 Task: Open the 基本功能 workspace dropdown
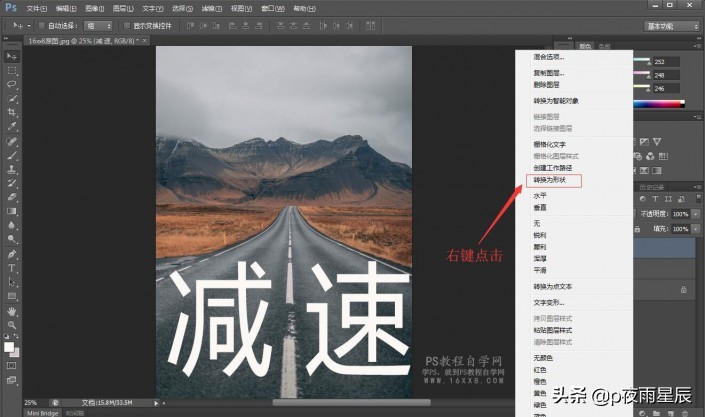click(672, 26)
